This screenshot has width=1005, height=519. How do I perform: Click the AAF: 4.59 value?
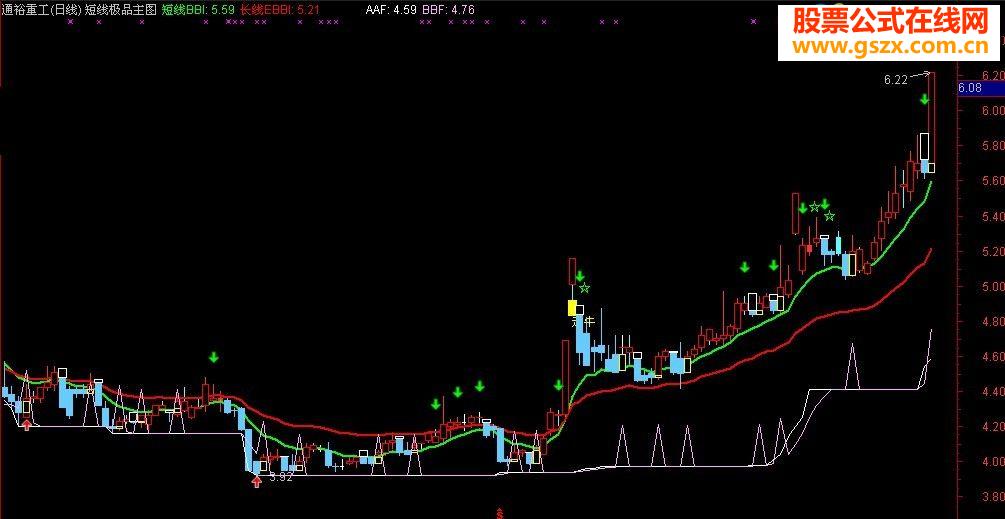pyautogui.click(x=393, y=10)
